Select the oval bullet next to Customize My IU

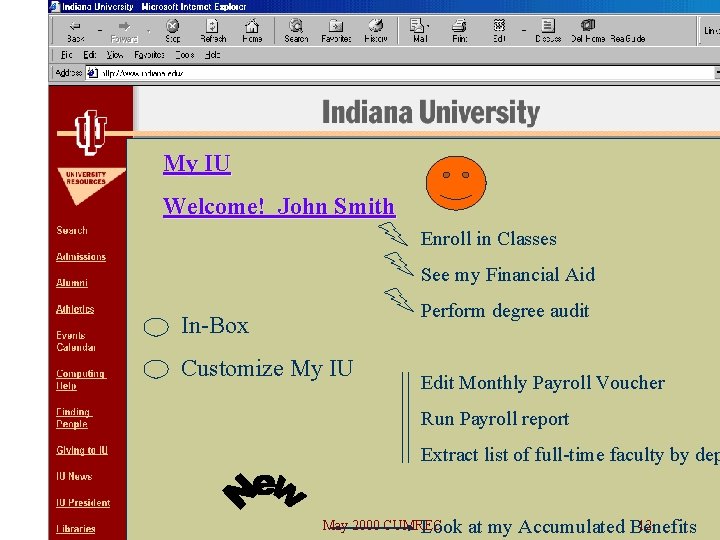pos(156,369)
